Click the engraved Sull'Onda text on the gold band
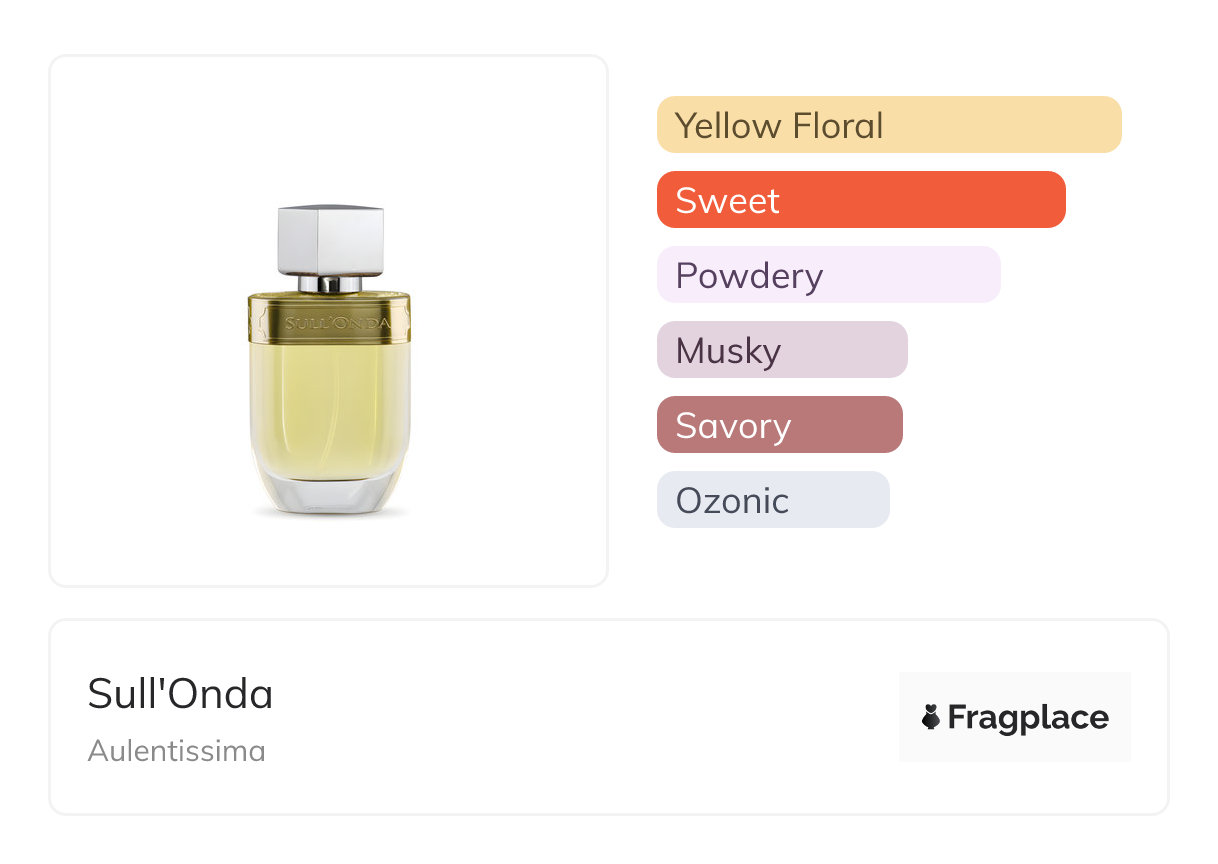 click(329, 323)
